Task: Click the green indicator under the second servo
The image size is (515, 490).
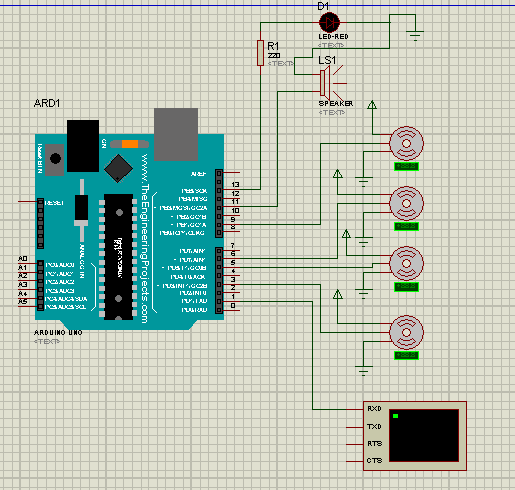Action: coord(406,227)
